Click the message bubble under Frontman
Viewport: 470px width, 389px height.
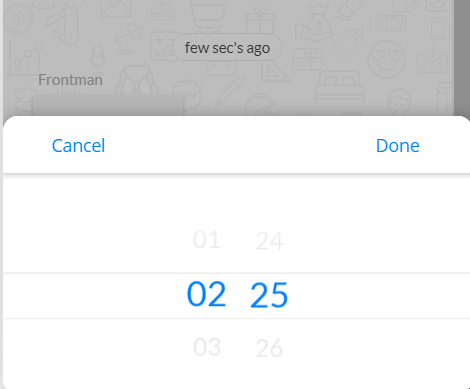108,105
